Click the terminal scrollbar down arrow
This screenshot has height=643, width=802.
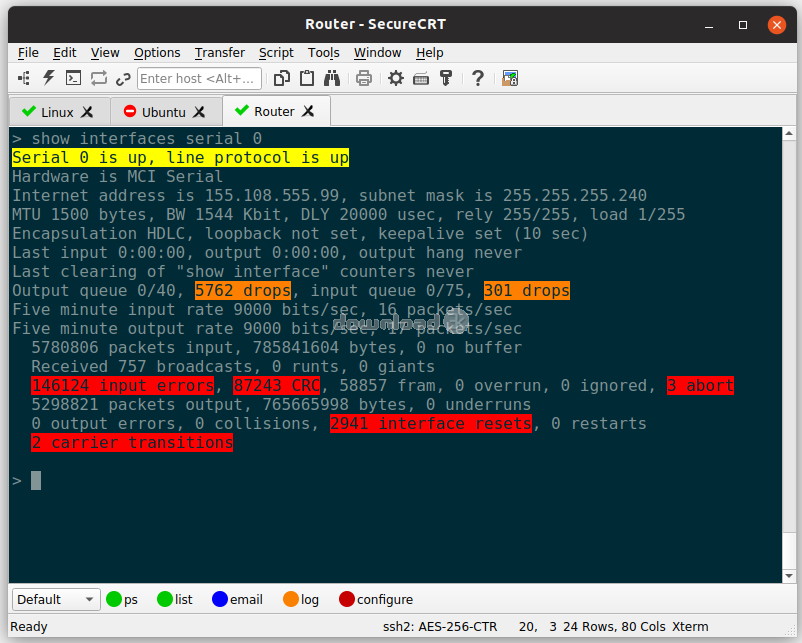coord(789,576)
